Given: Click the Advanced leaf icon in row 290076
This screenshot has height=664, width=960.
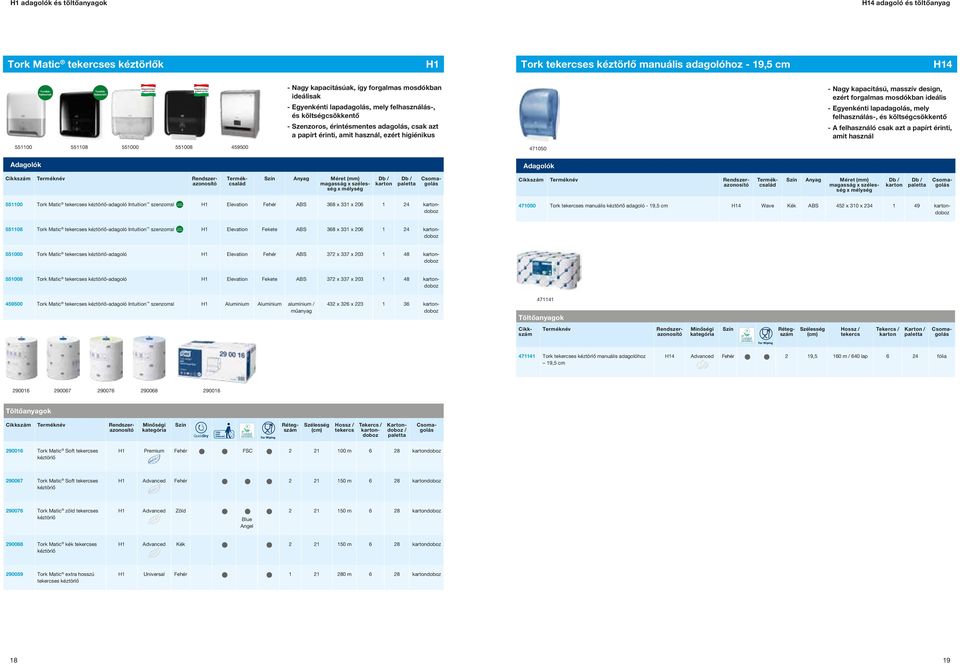Looking at the screenshot, I should [154, 518].
